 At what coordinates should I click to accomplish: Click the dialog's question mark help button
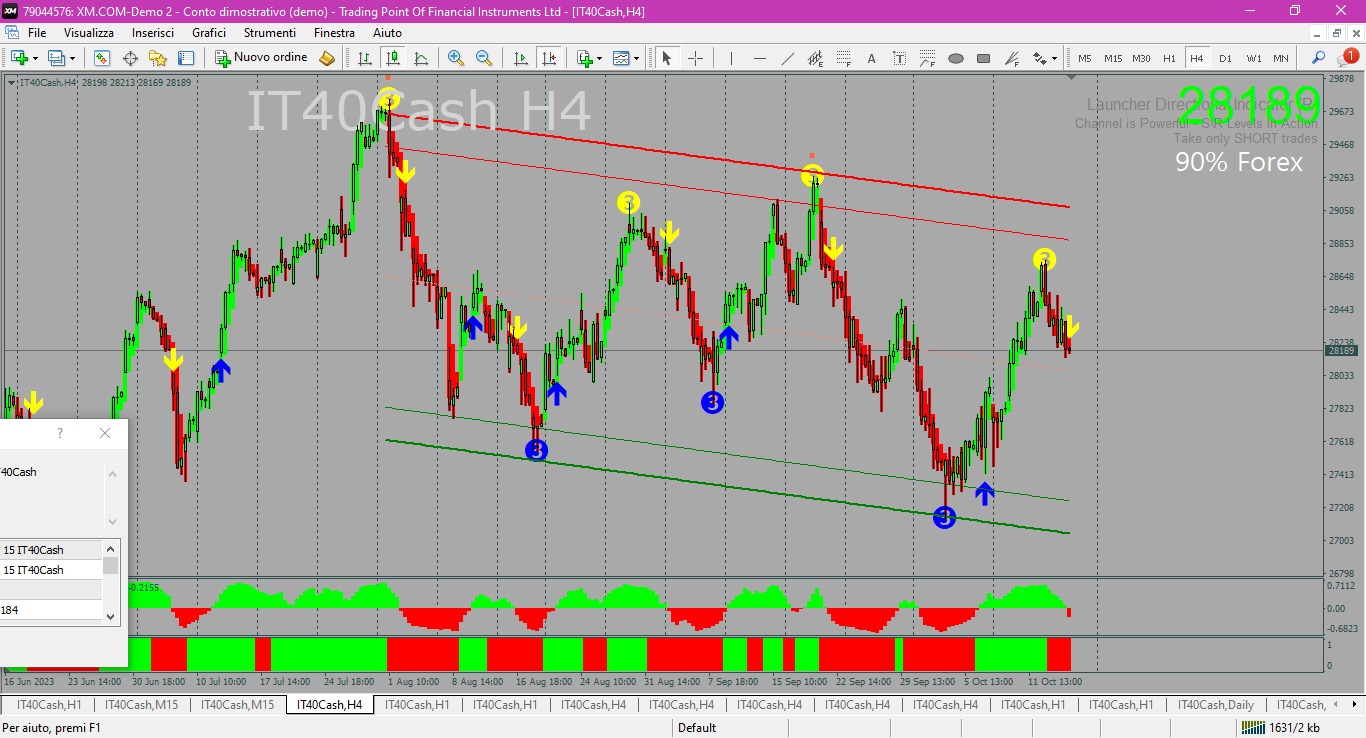point(60,433)
